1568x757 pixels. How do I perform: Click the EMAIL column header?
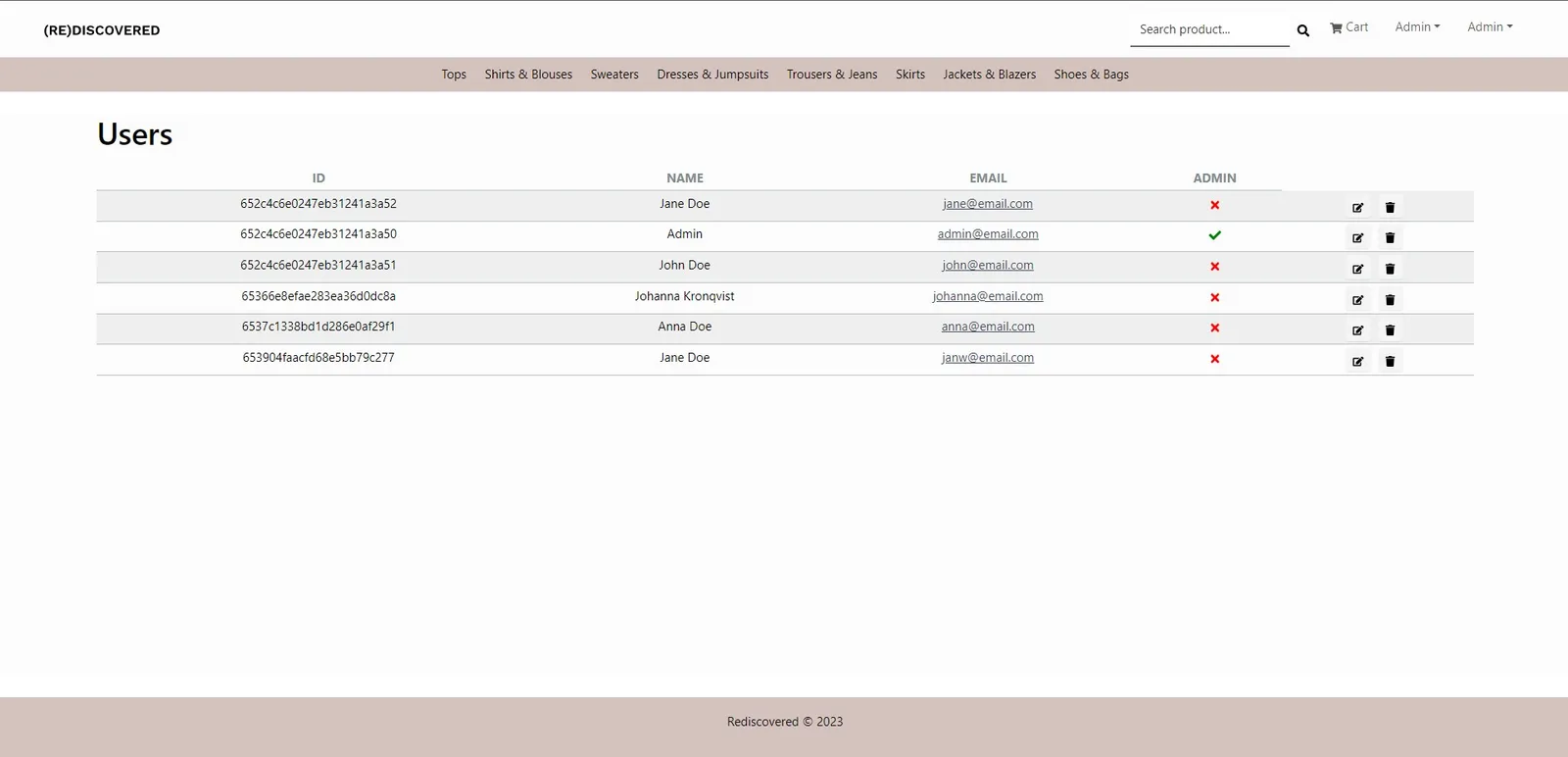988,178
